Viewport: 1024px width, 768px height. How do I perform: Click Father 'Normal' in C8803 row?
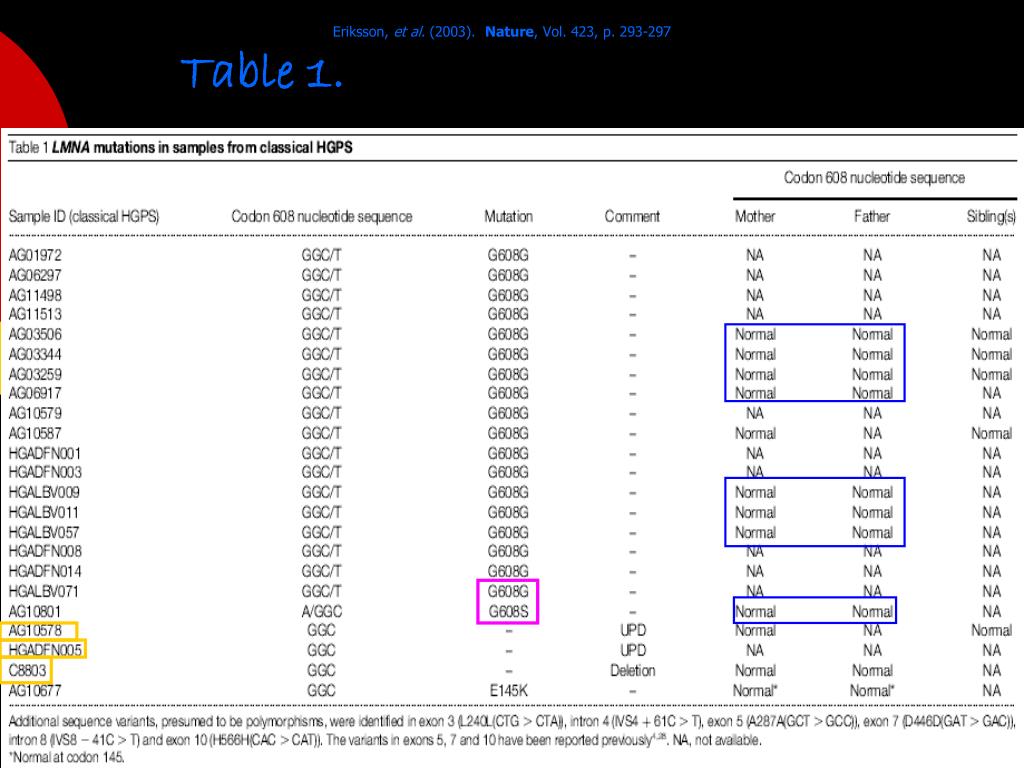point(872,671)
